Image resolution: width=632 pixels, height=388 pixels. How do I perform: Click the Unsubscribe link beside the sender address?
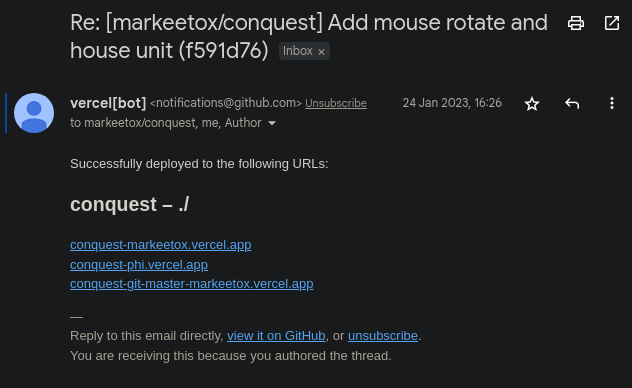[336, 104]
